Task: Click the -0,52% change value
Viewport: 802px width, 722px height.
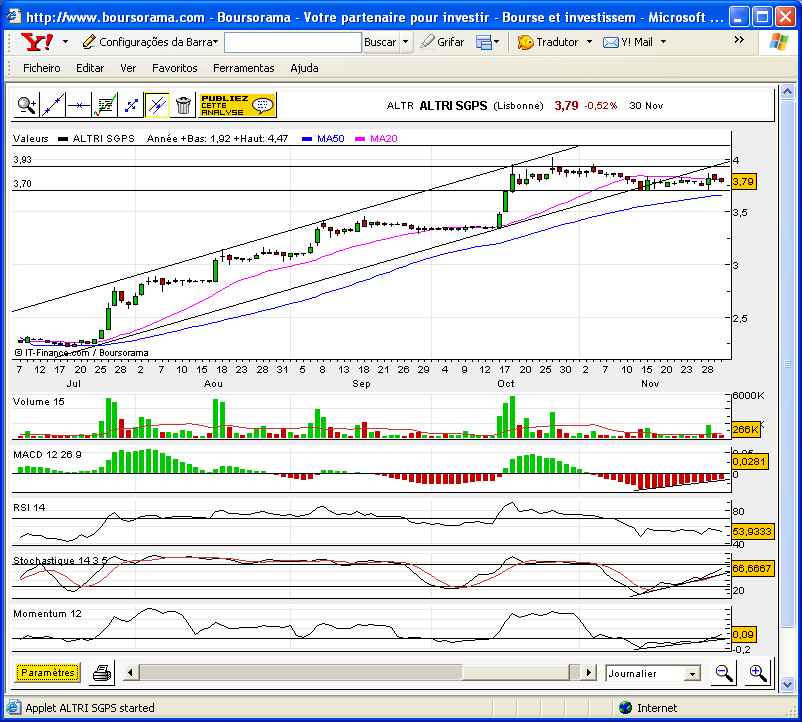Action: pyautogui.click(x=601, y=106)
